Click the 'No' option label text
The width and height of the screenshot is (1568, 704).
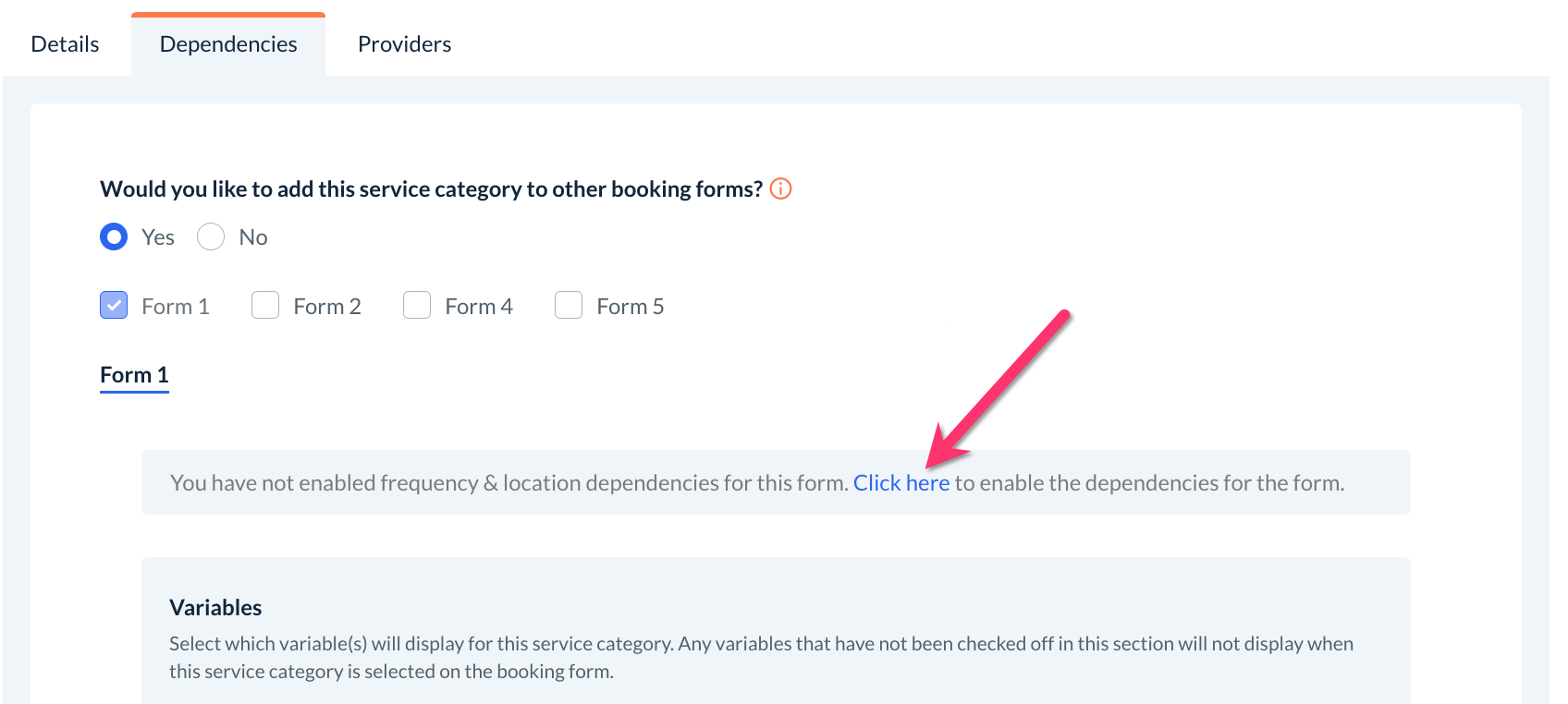click(x=253, y=237)
